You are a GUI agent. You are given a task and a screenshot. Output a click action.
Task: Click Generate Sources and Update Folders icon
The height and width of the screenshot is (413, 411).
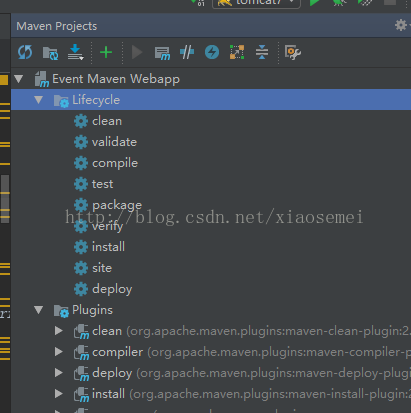coord(50,53)
